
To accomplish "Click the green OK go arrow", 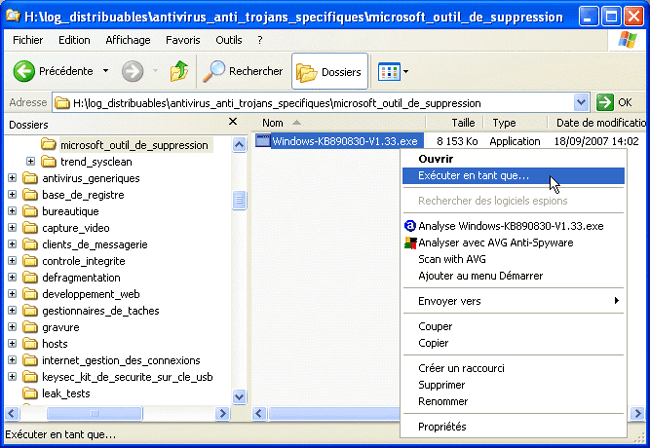I will point(605,102).
